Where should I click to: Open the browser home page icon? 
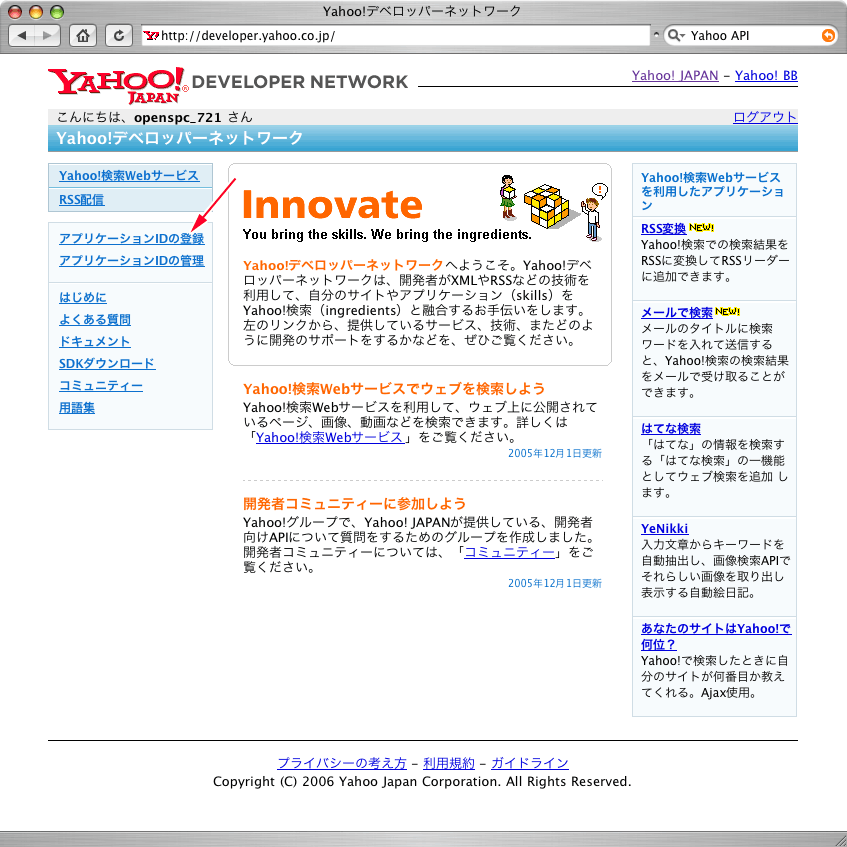83,36
